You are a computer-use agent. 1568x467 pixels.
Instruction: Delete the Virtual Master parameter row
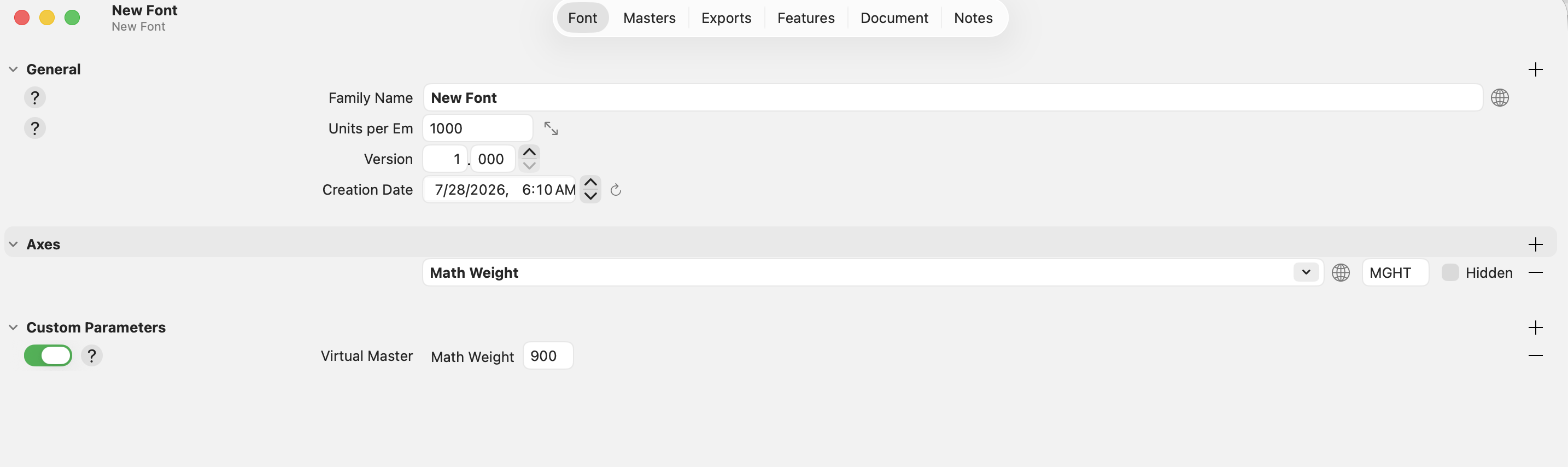pyautogui.click(x=1535, y=355)
